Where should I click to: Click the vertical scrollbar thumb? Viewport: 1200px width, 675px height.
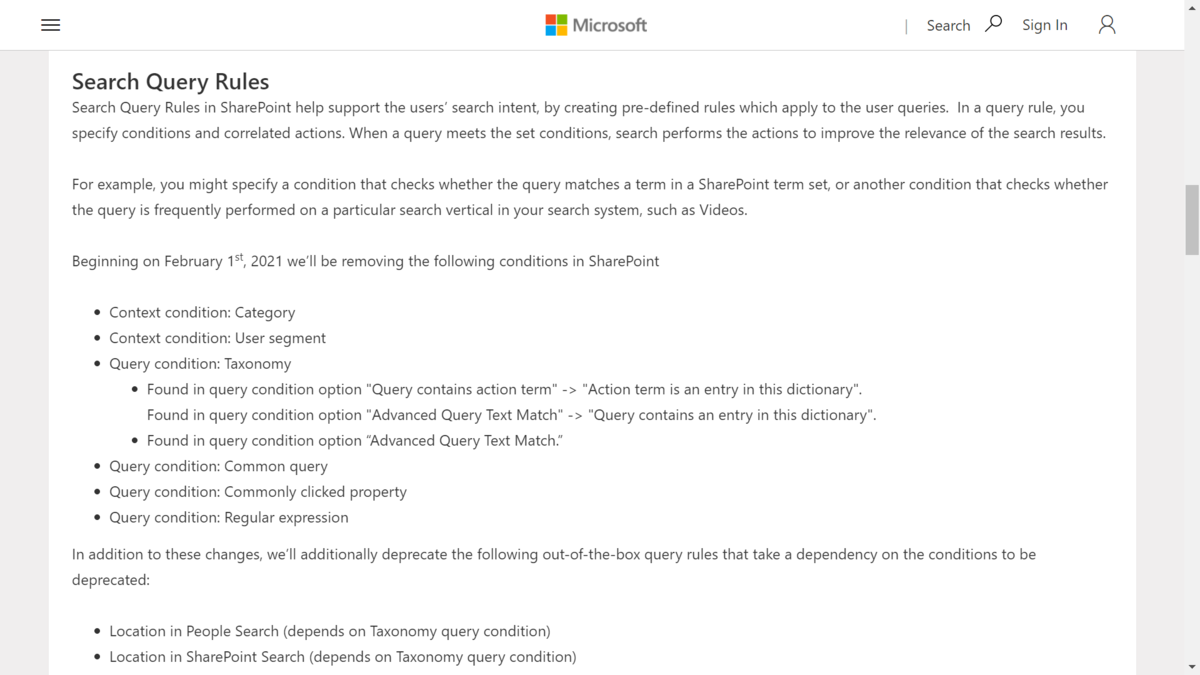click(1191, 220)
